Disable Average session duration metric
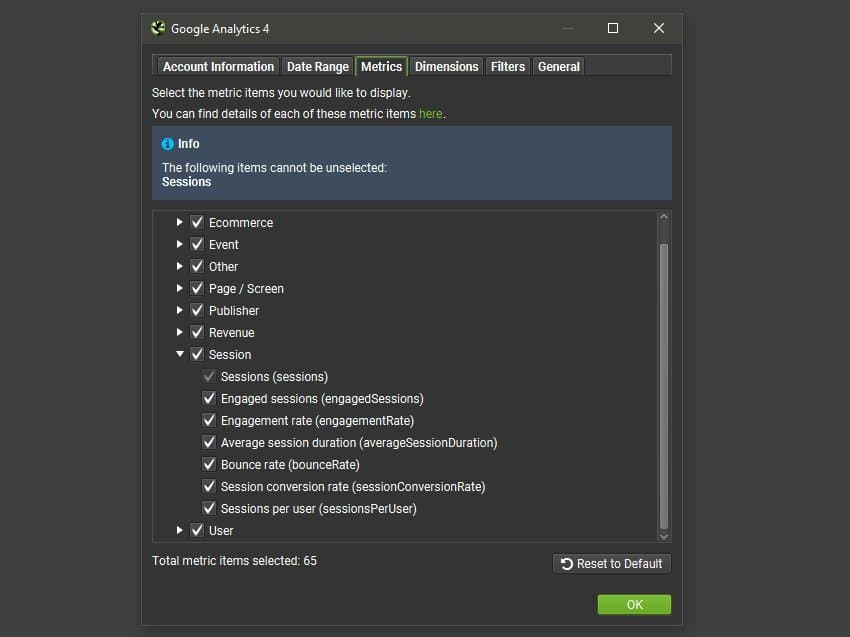Screen dimensions: 850x637 pyautogui.click(x=209, y=442)
